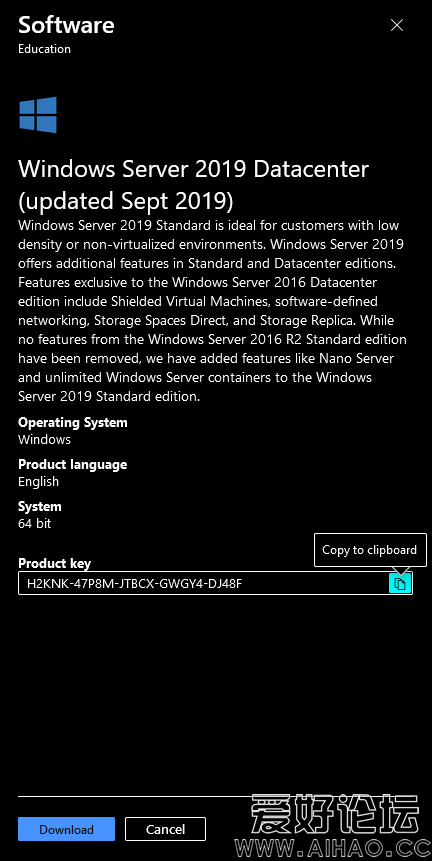Click the Product key label

coord(54,563)
